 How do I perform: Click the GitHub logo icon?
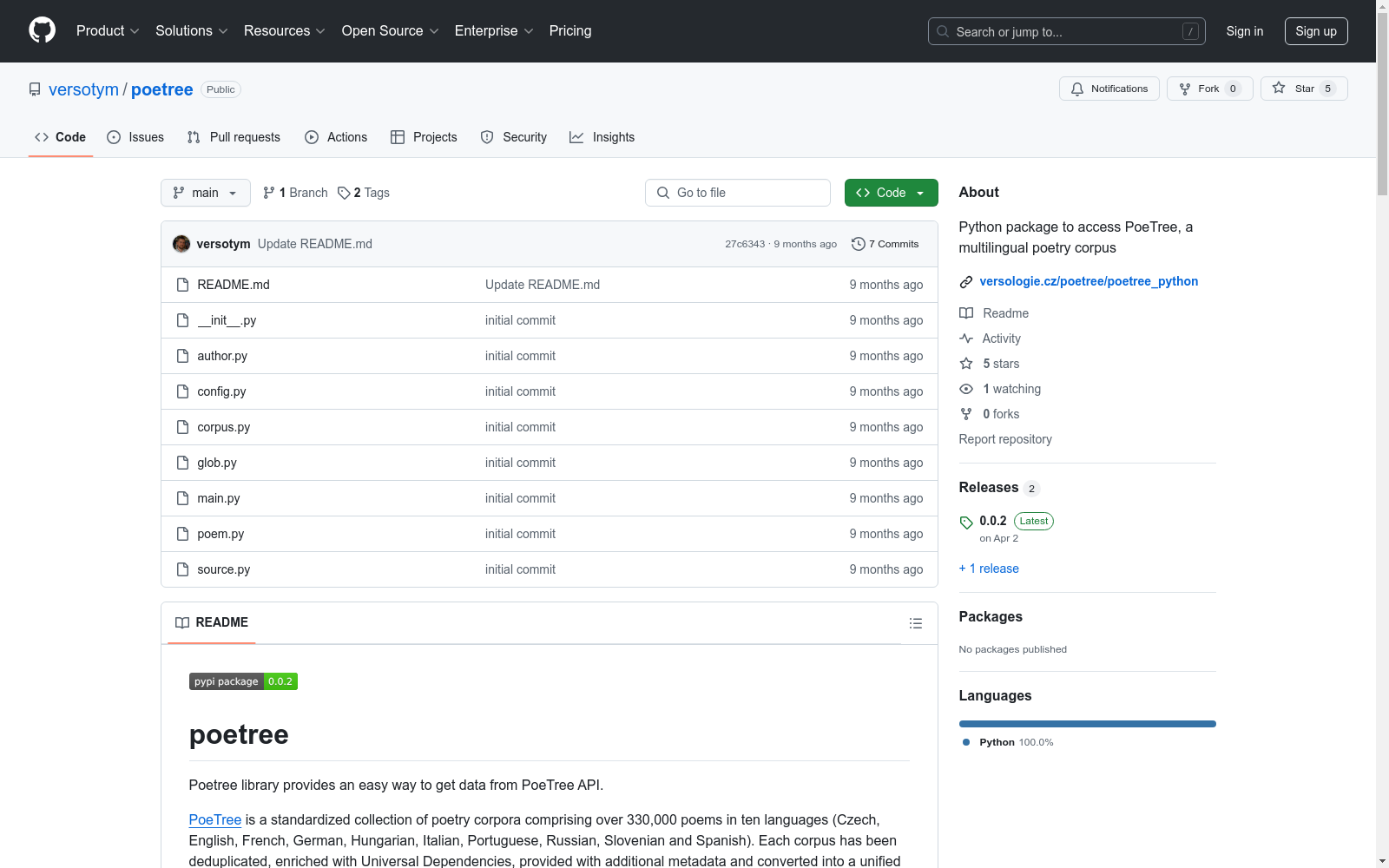(42, 30)
